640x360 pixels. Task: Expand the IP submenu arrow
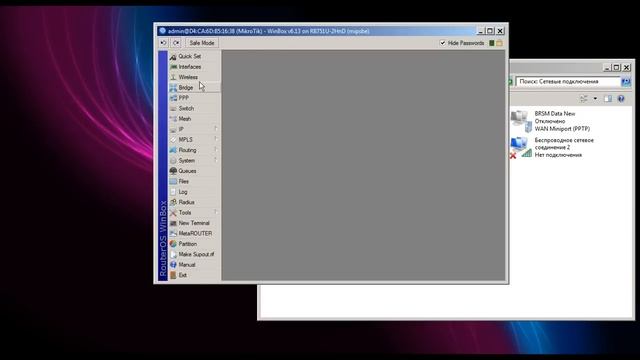216,129
